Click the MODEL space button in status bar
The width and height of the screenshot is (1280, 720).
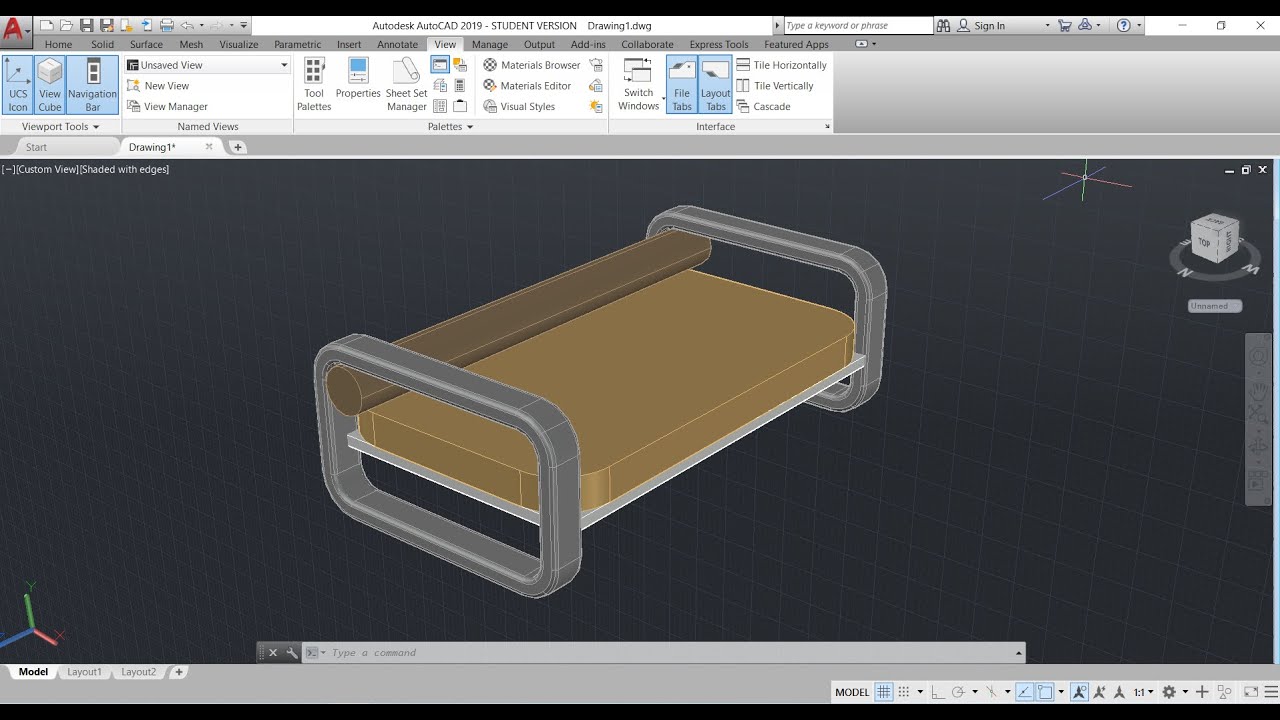click(852, 692)
